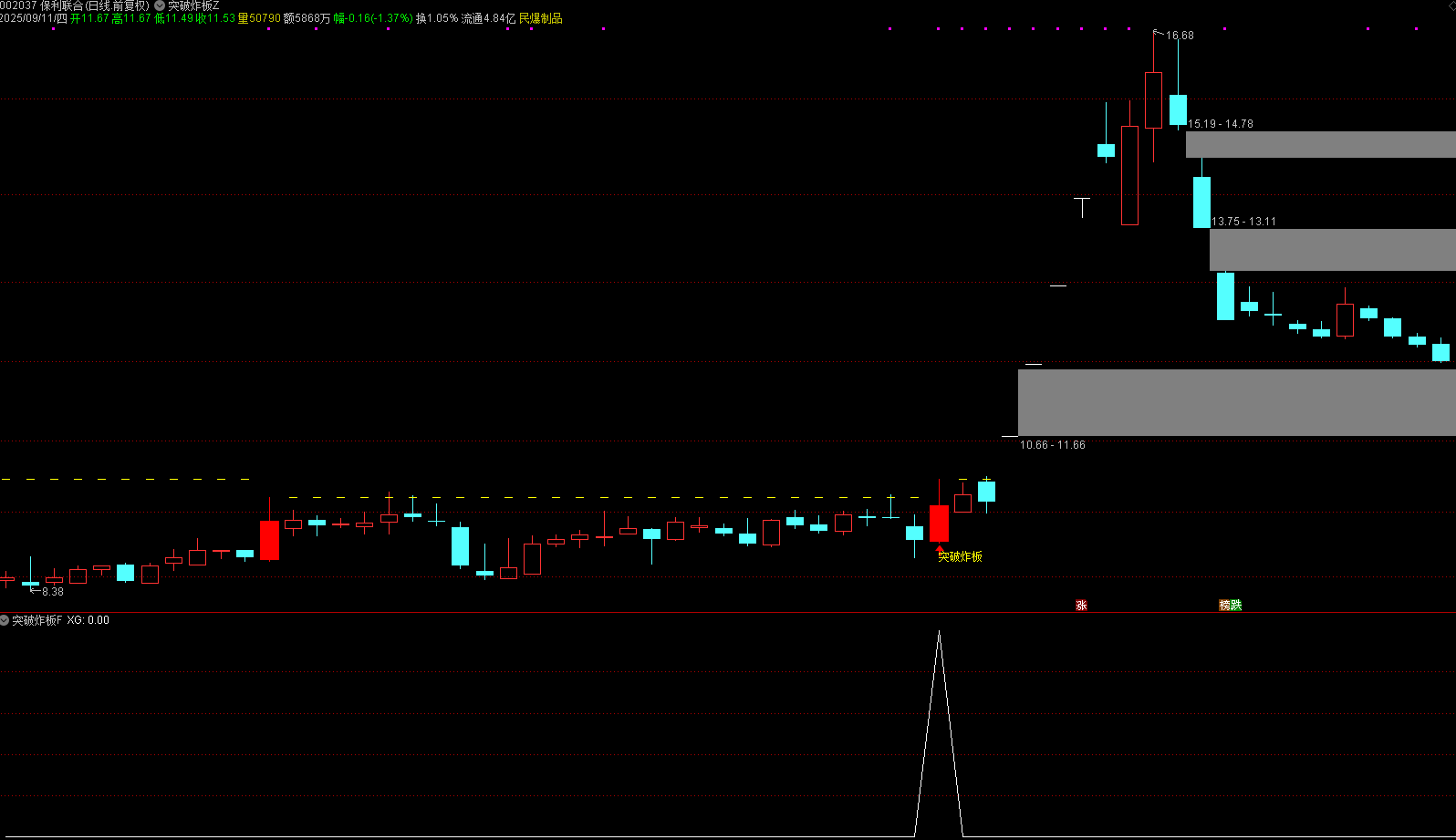Click the 15.19 - 14.78 gap label
The height and width of the screenshot is (840, 1456).
pyautogui.click(x=1221, y=124)
